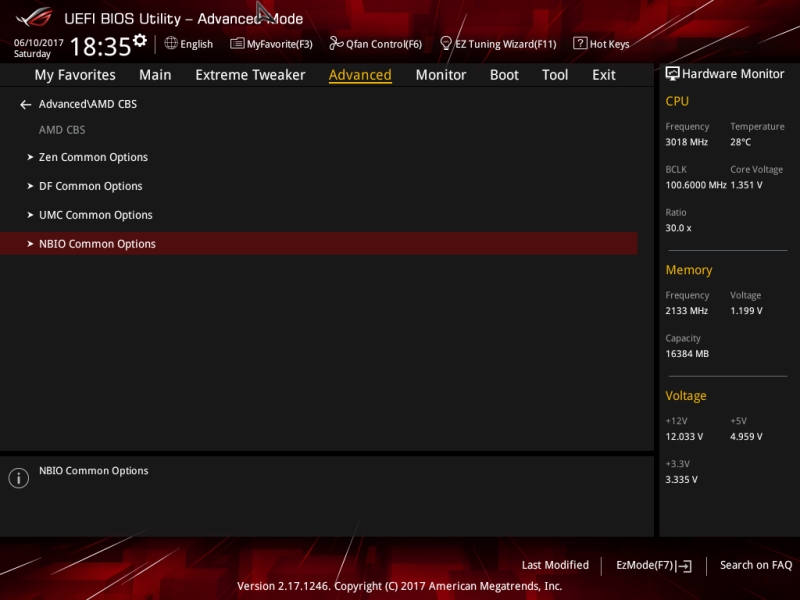Click the globe language icon
This screenshot has width=800, height=600.
click(171, 43)
